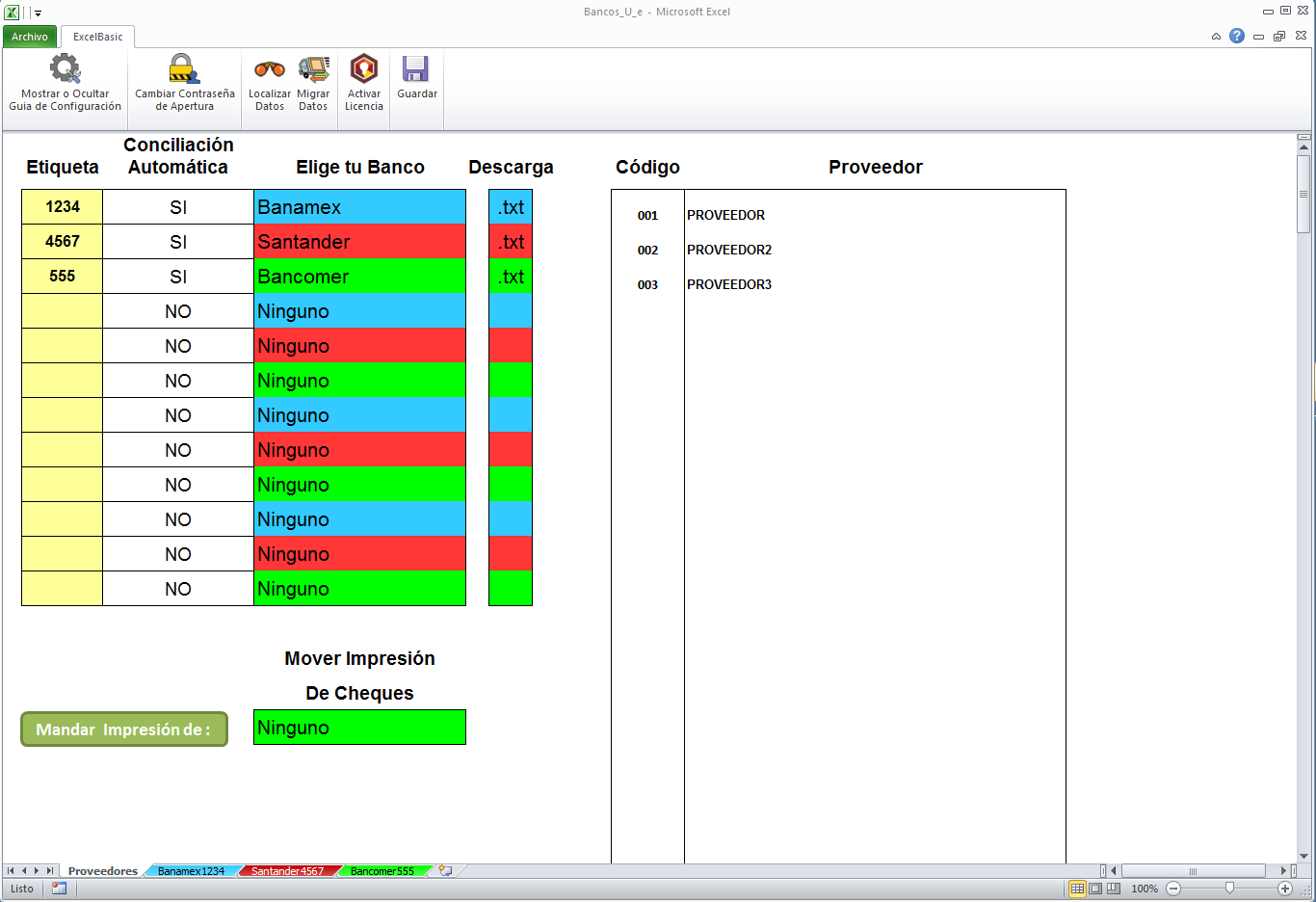Image resolution: width=1316 pixels, height=902 pixels.
Task: Click the zoom slider in status bar
Action: tap(1229, 889)
